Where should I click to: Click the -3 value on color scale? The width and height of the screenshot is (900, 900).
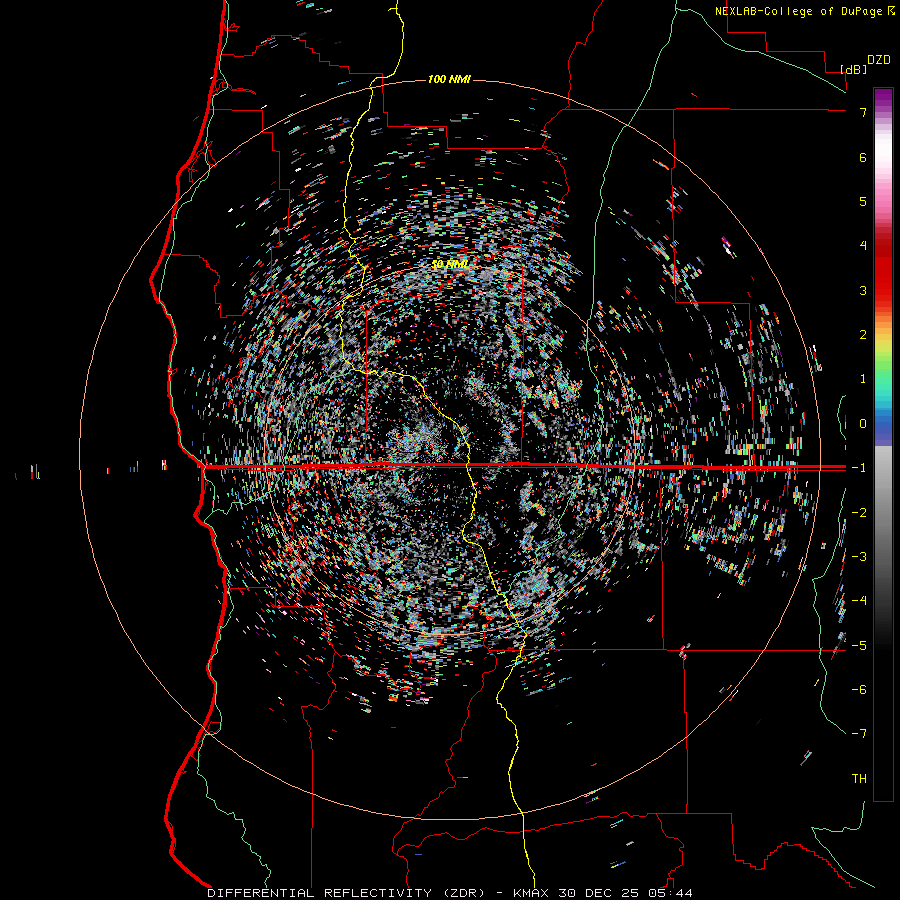pos(859,557)
